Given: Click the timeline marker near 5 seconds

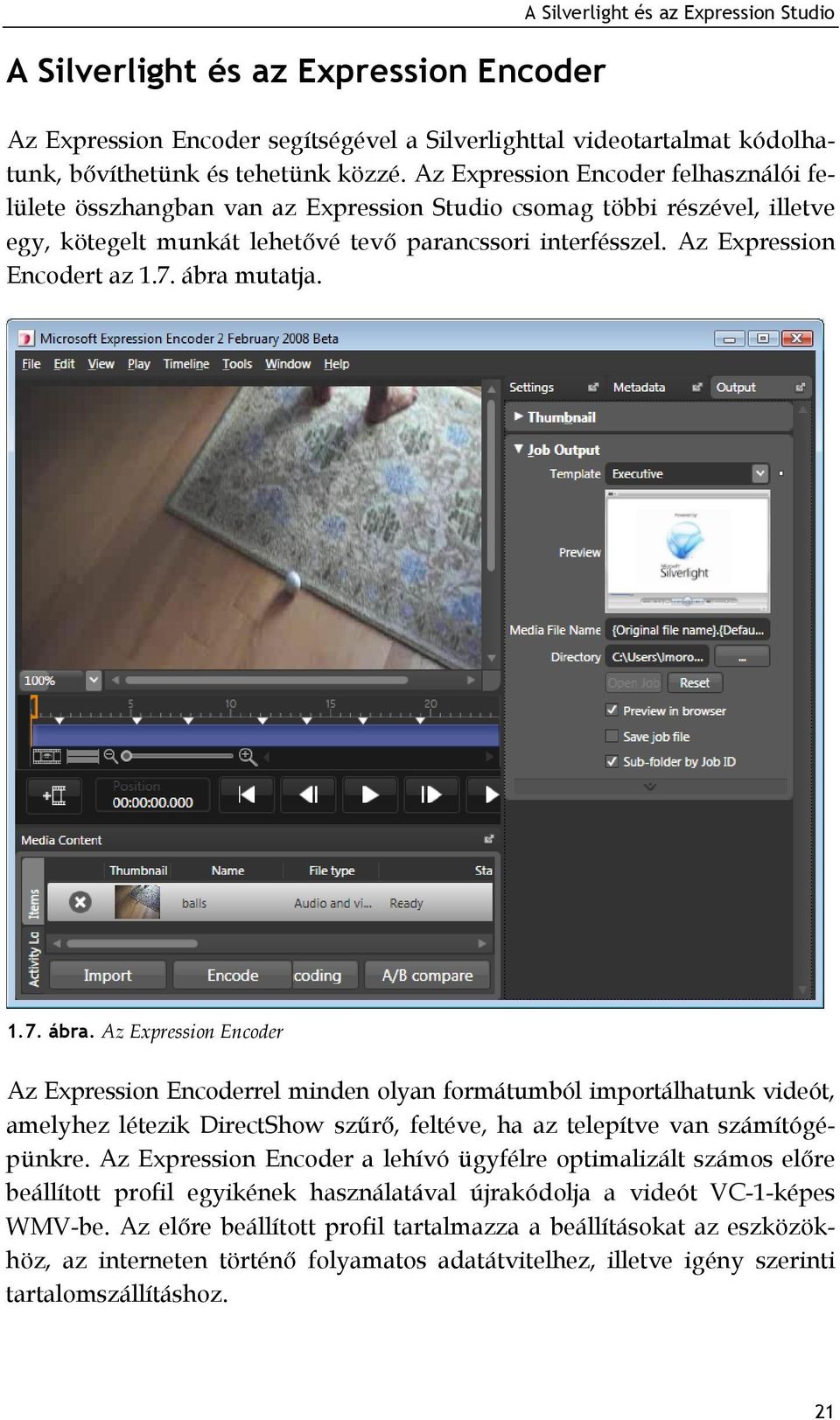Looking at the screenshot, I should tap(136, 720).
